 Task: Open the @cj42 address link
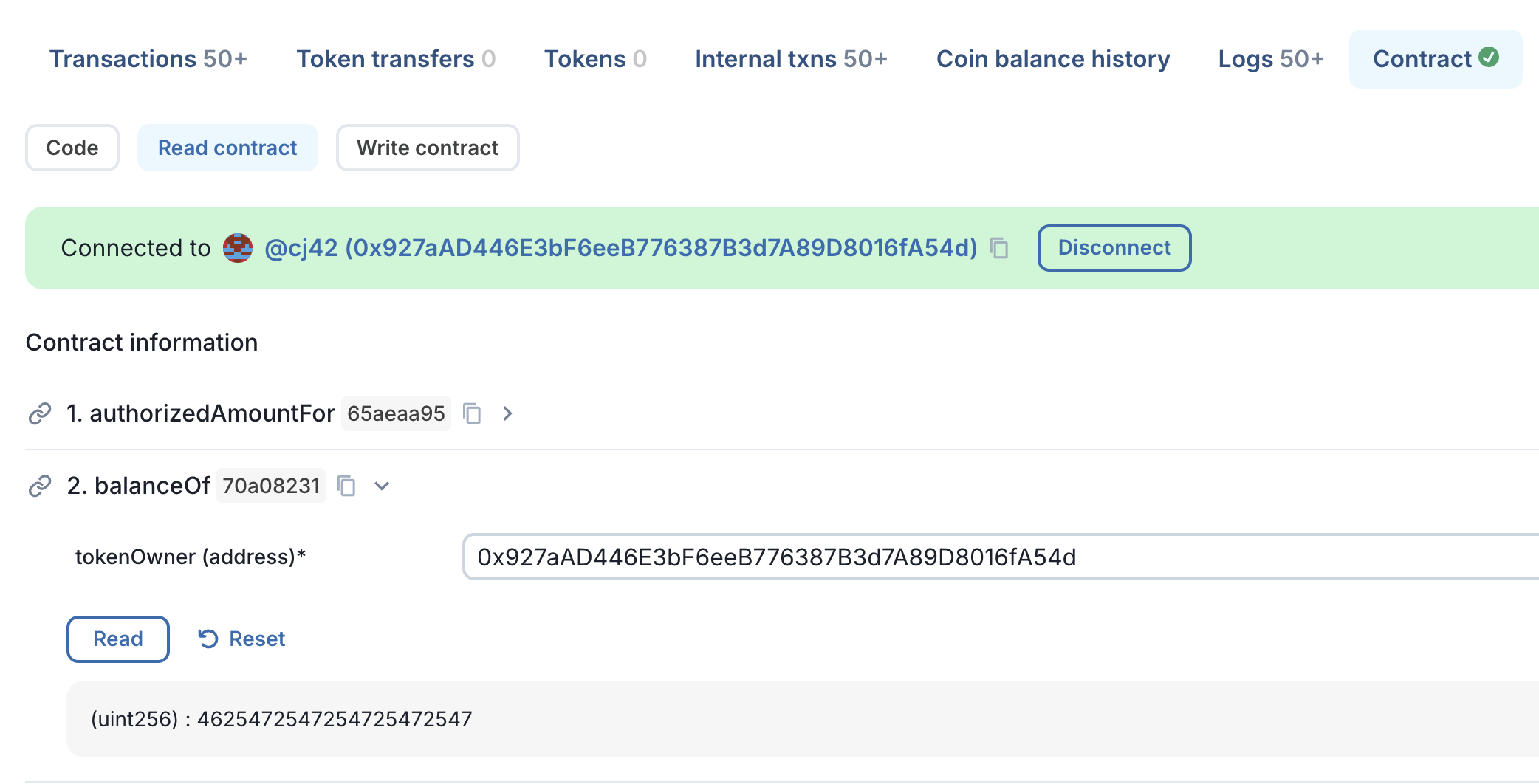[x=621, y=248]
